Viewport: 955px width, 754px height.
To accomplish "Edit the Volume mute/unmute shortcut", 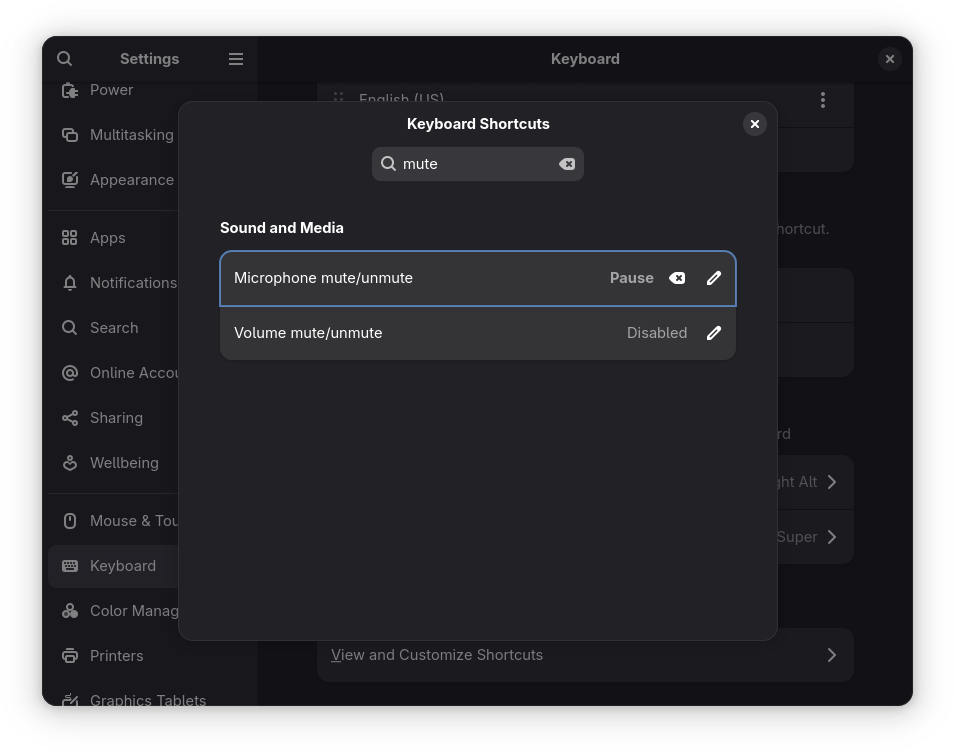I will click(713, 333).
